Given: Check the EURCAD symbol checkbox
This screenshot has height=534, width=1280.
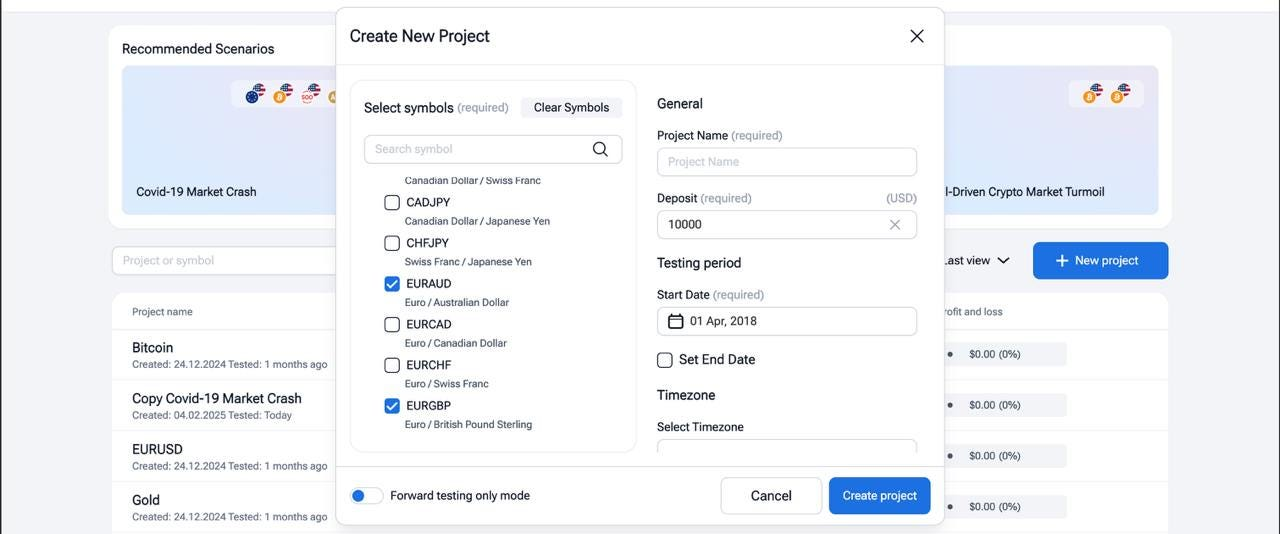Looking at the screenshot, I should click(x=392, y=324).
